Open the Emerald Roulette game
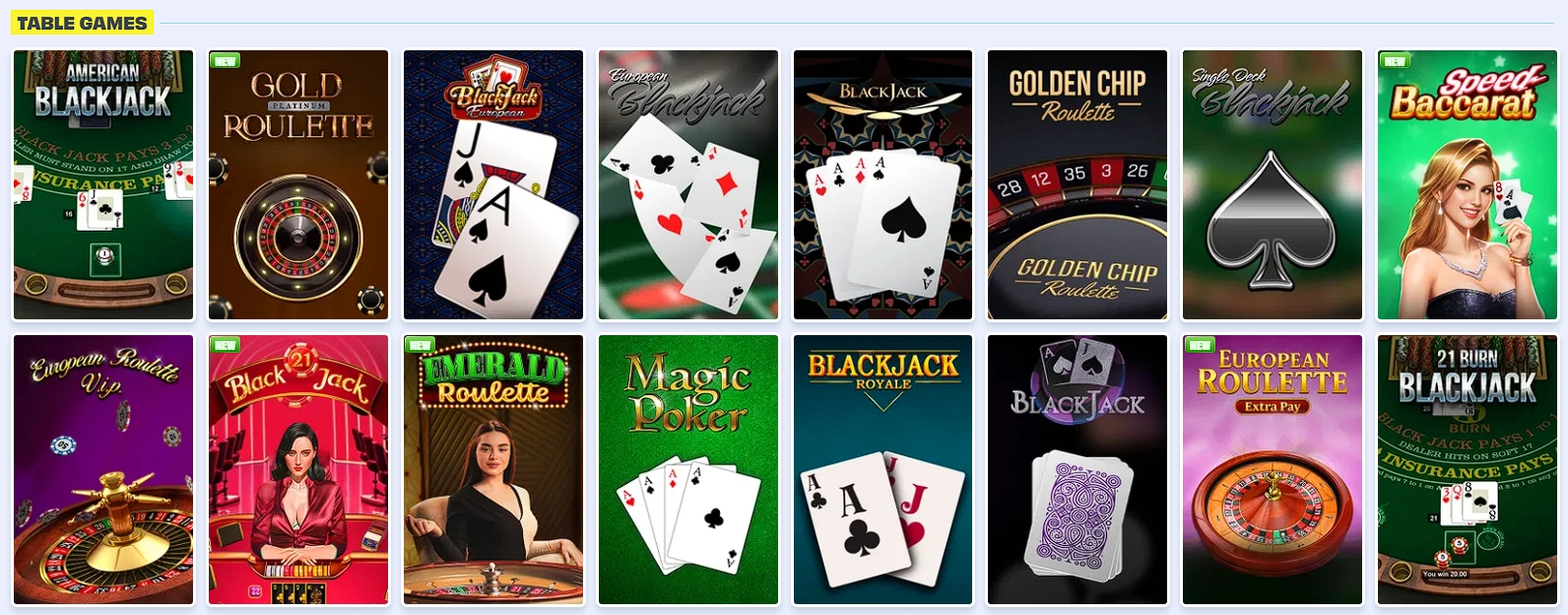 click(493, 470)
